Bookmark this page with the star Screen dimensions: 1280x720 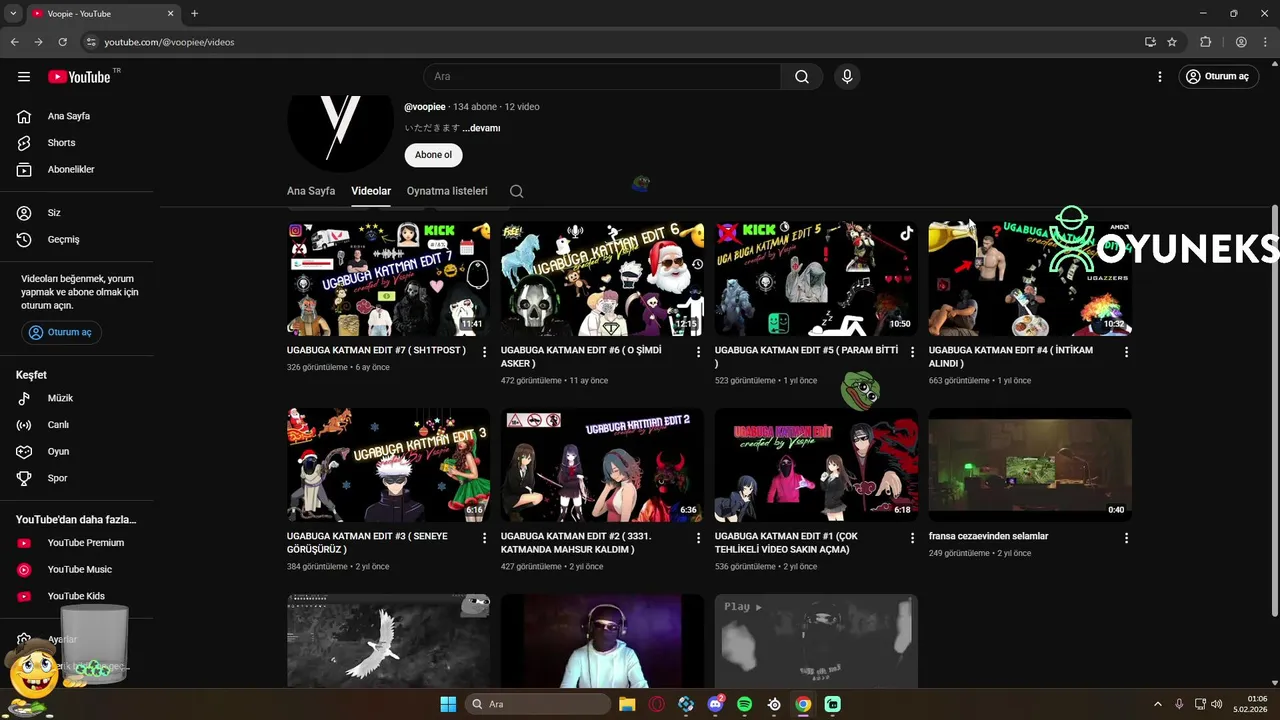pyautogui.click(x=1172, y=42)
